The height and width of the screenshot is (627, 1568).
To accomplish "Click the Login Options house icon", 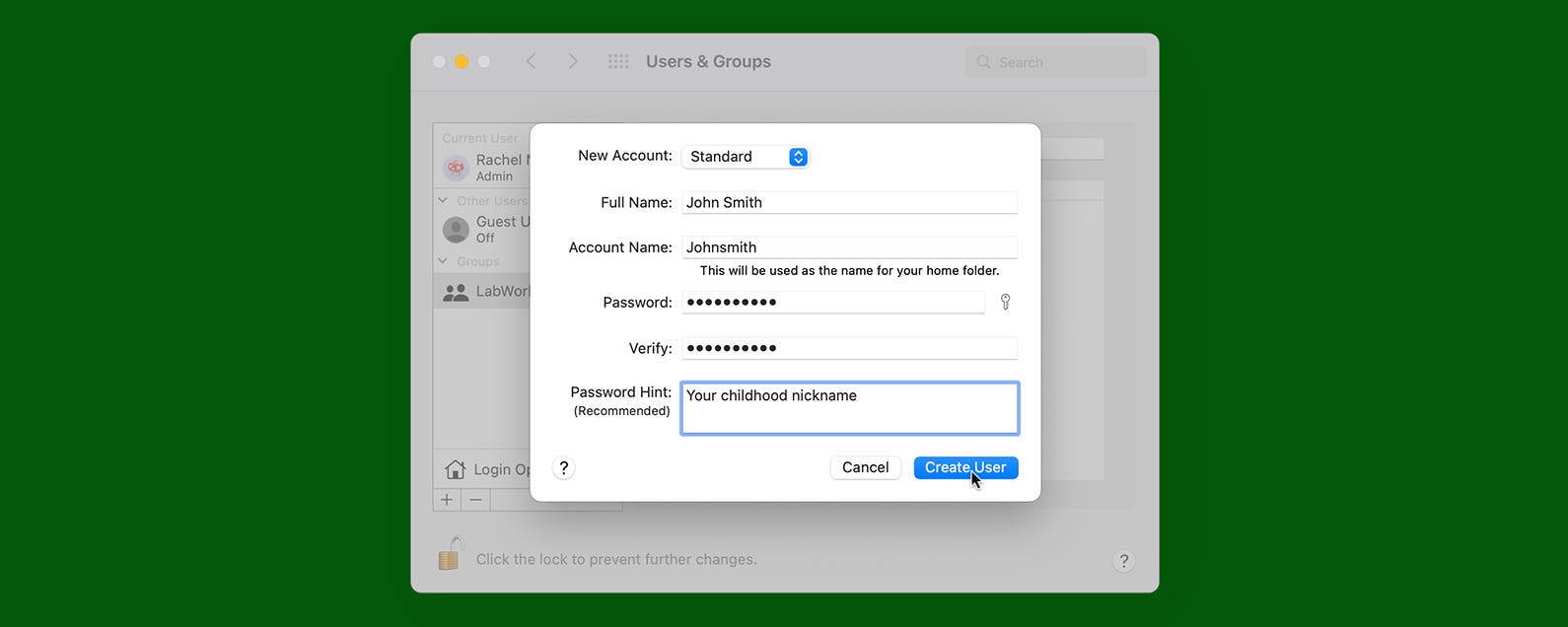I will (x=455, y=469).
